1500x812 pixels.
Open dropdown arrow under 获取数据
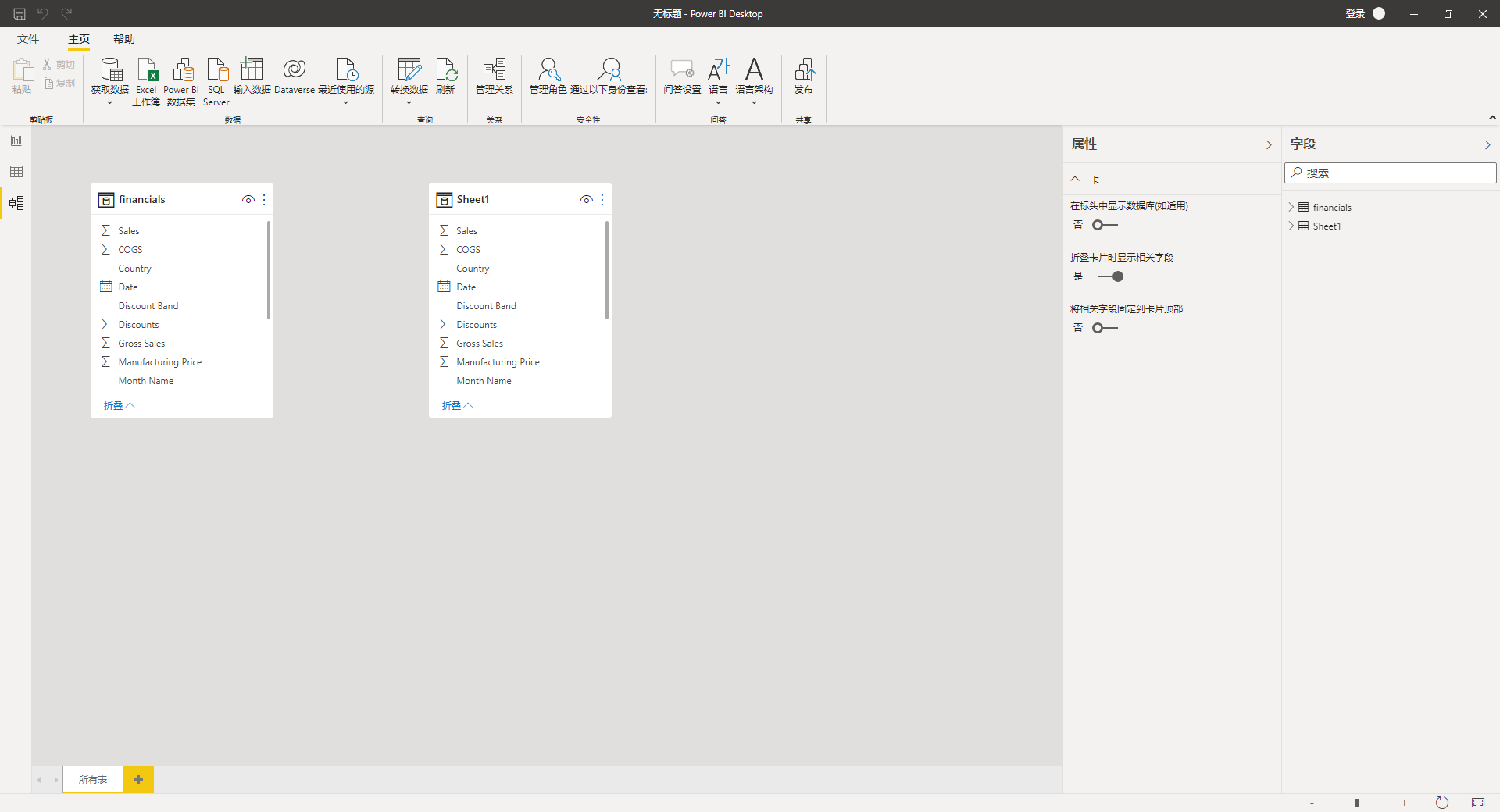click(110, 103)
